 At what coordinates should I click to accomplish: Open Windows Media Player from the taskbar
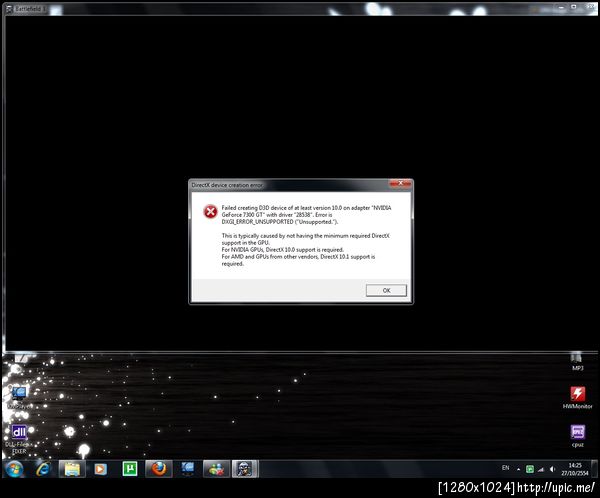pyautogui.click(x=101, y=469)
